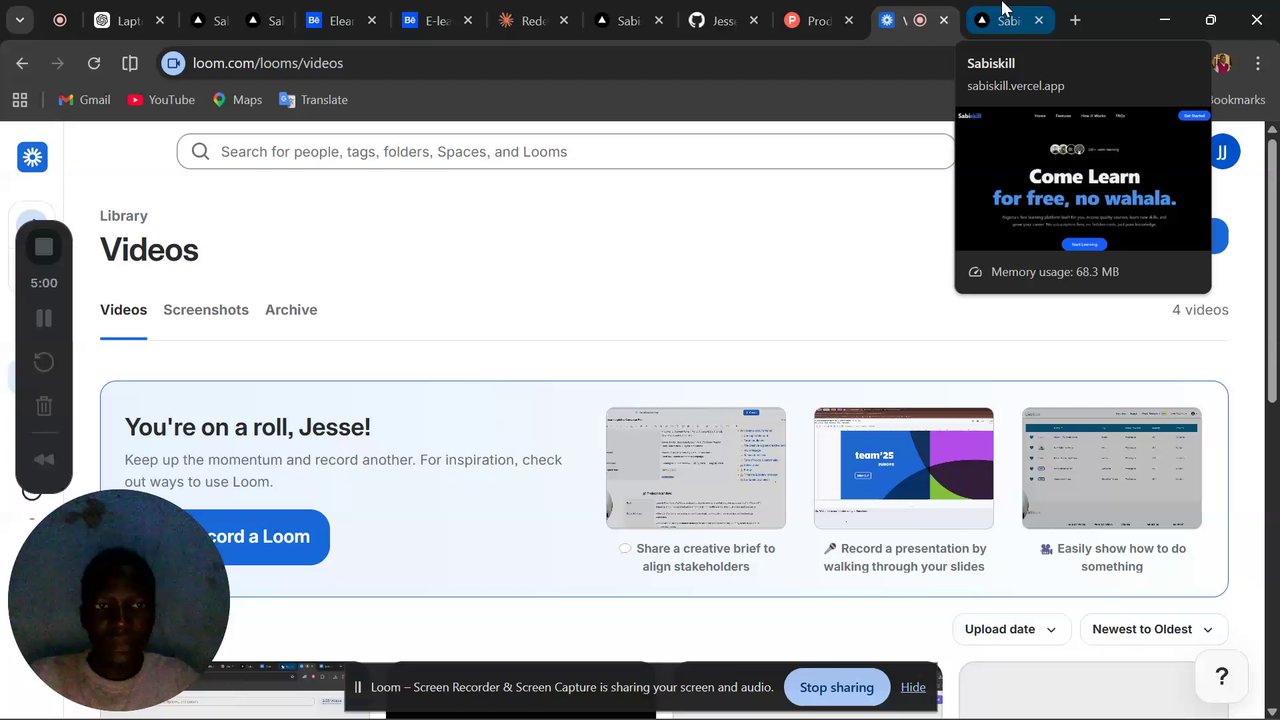Click "Easily show how to do something" caption
The image size is (1280, 720).
pyautogui.click(x=1112, y=558)
